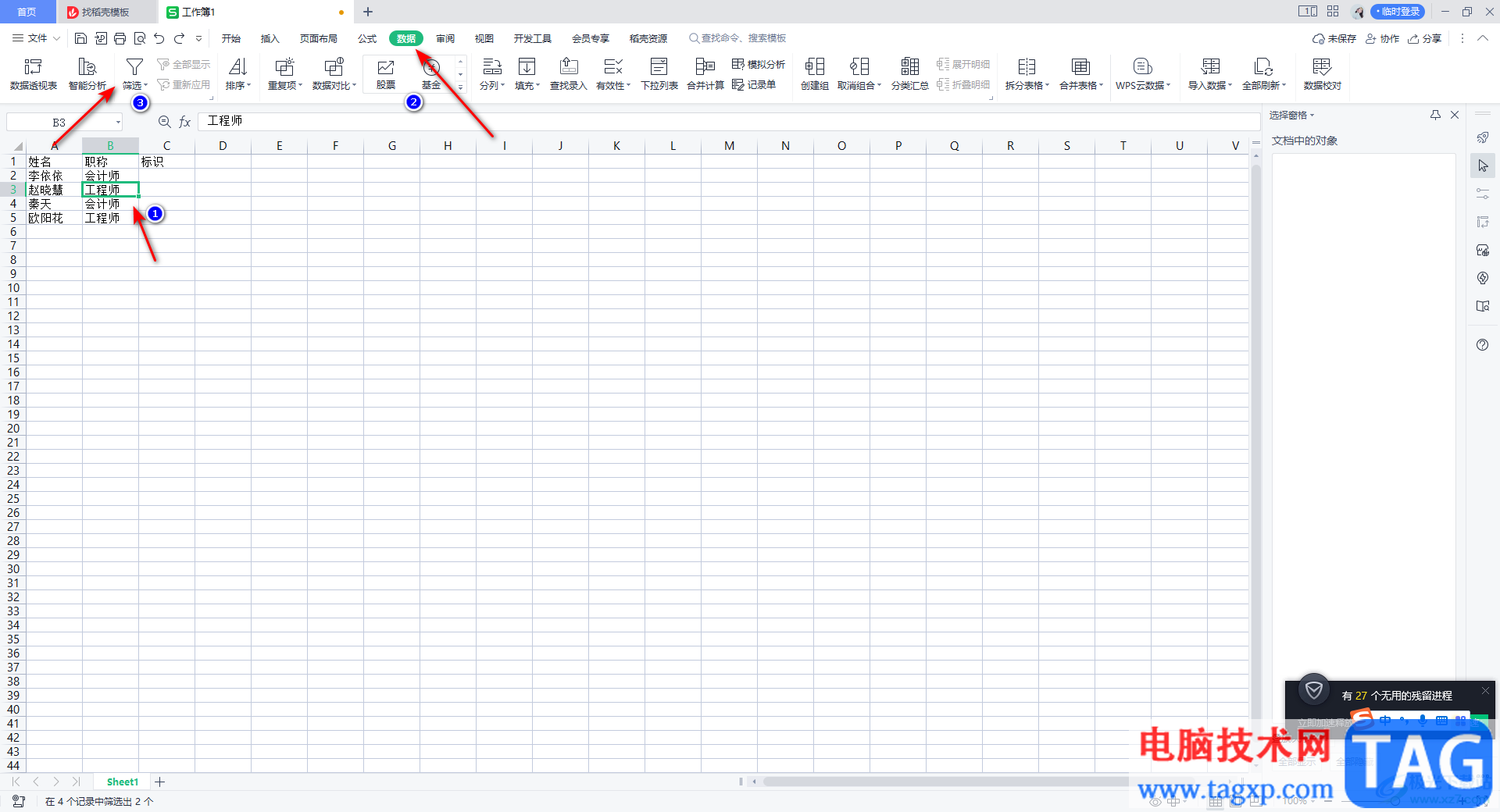Open Consolidate (合并计算) tool
Viewport: 1500px width, 812px height.
pos(705,74)
